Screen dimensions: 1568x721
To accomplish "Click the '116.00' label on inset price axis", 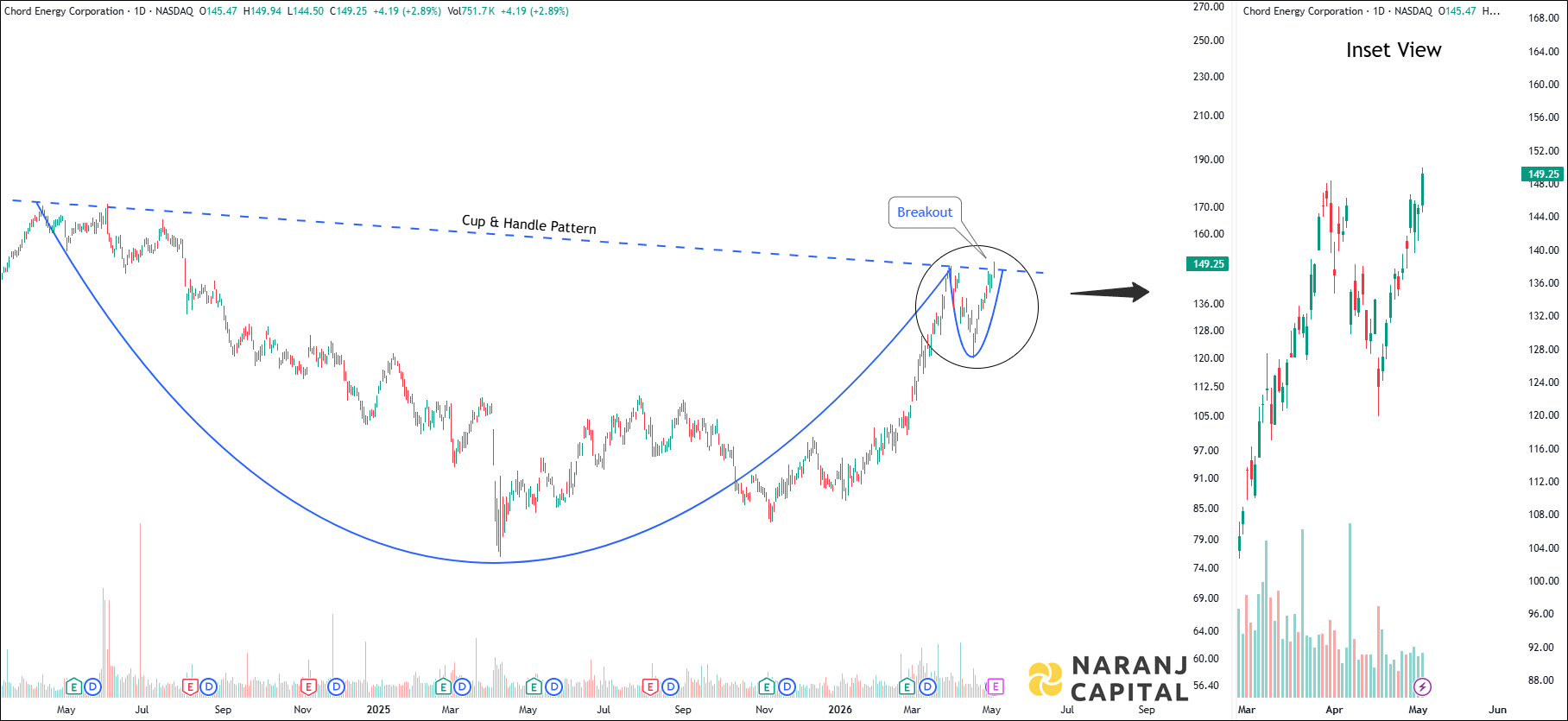I will pos(1544,449).
